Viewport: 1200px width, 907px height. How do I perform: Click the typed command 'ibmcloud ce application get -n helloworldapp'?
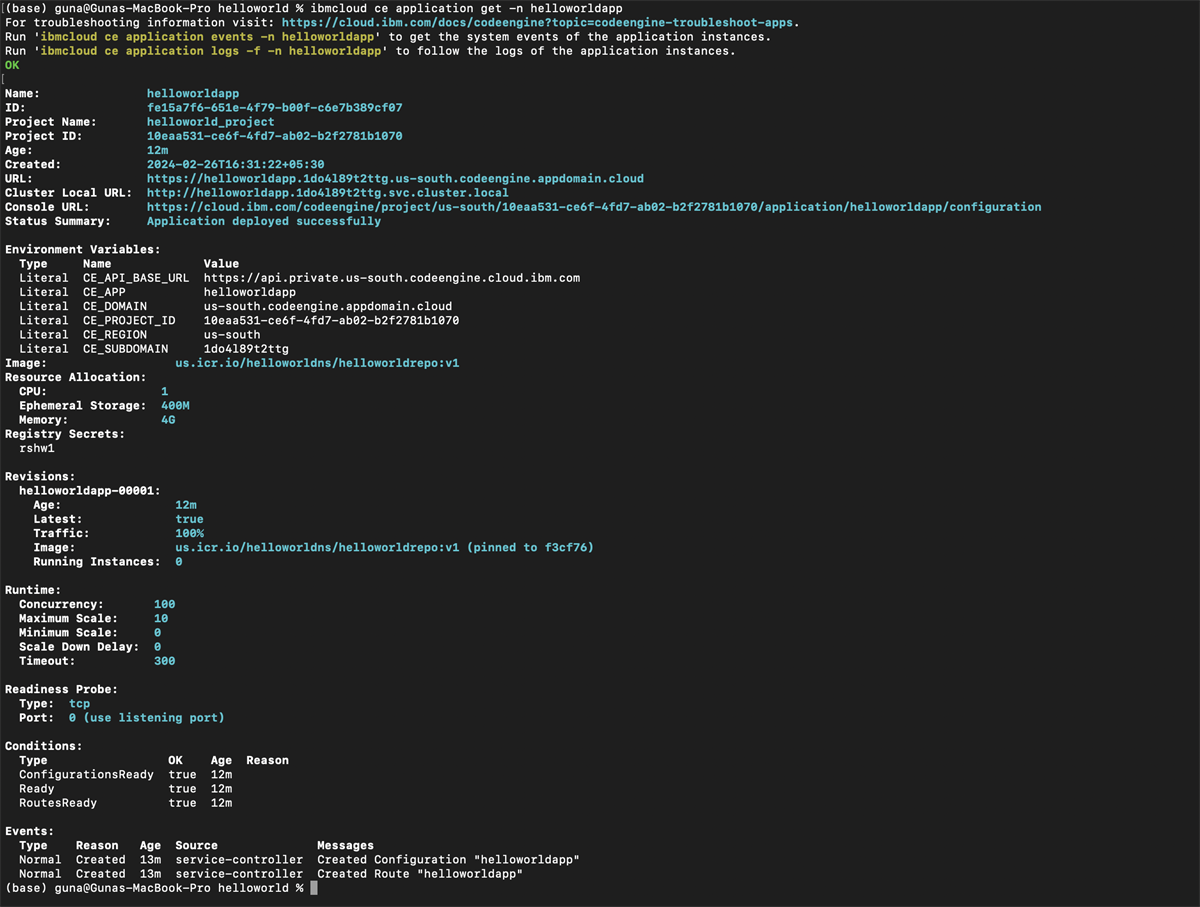466,8
